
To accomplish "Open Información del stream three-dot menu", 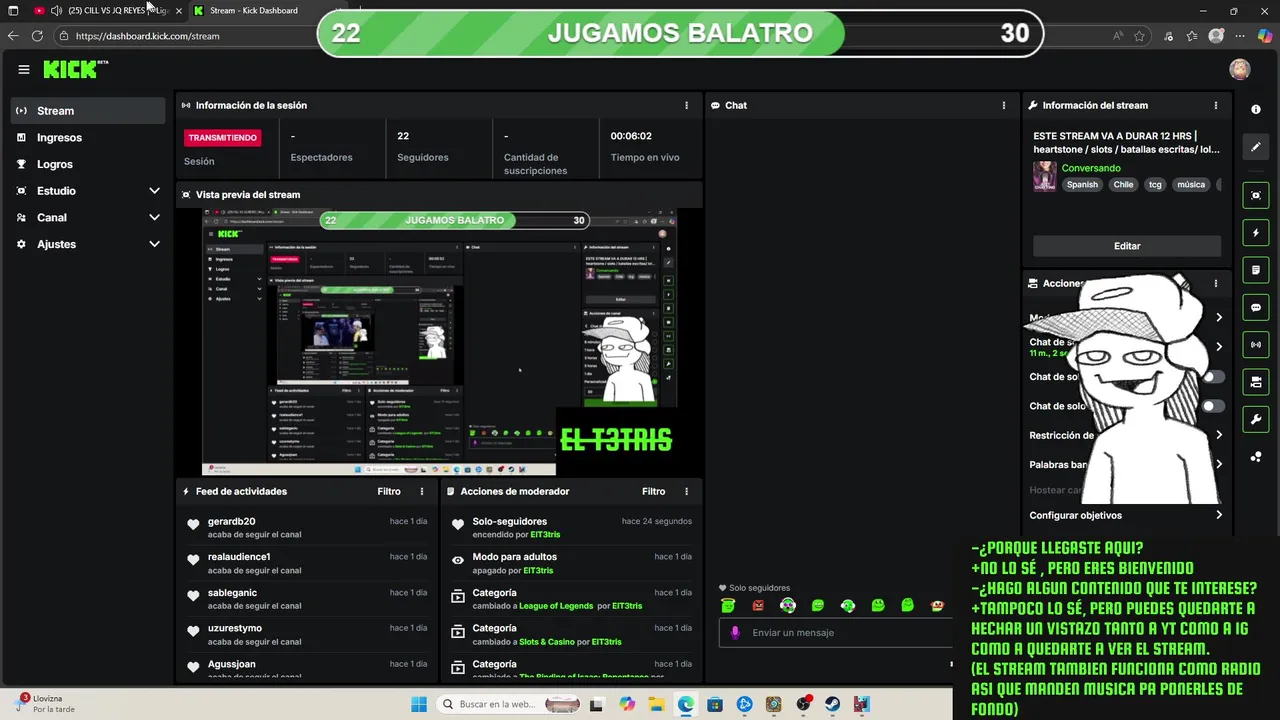I will coord(1216,105).
